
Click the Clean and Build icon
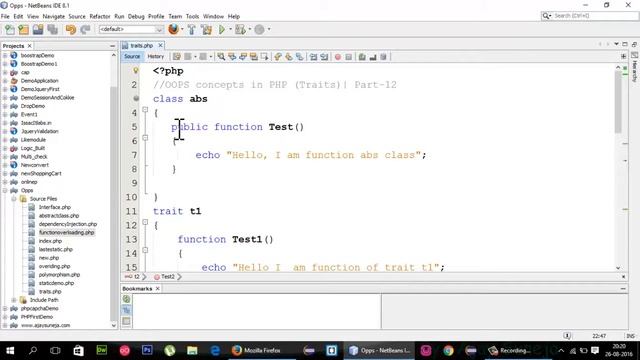[207, 29]
